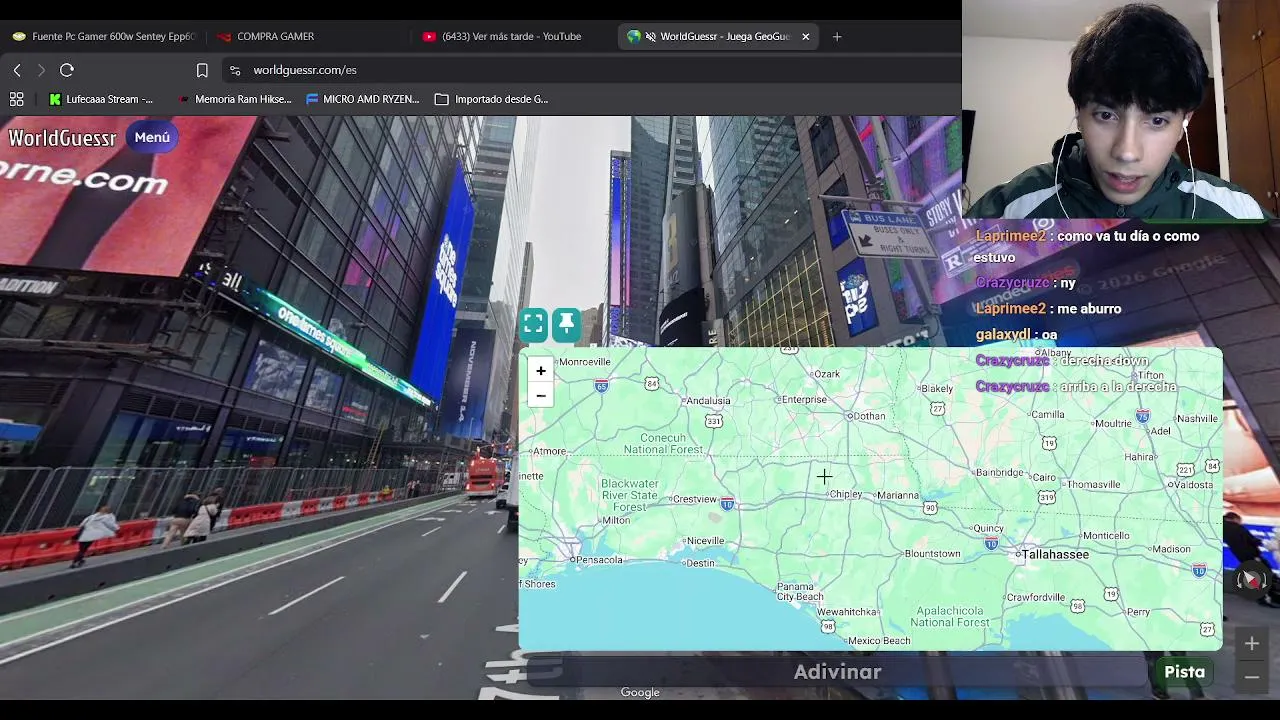The image size is (1280, 720).
Task: Open the Google logo link in Street View
Action: [x=640, y=692]
